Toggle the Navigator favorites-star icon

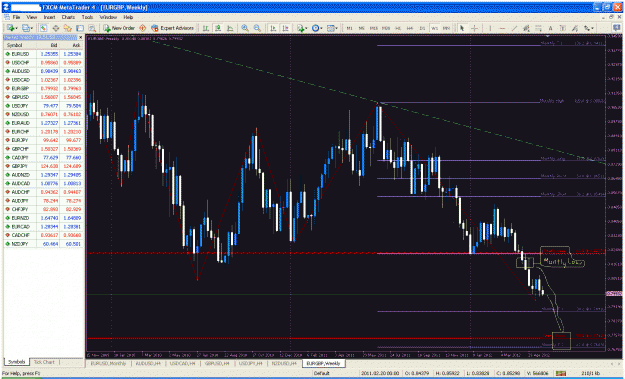68,28
